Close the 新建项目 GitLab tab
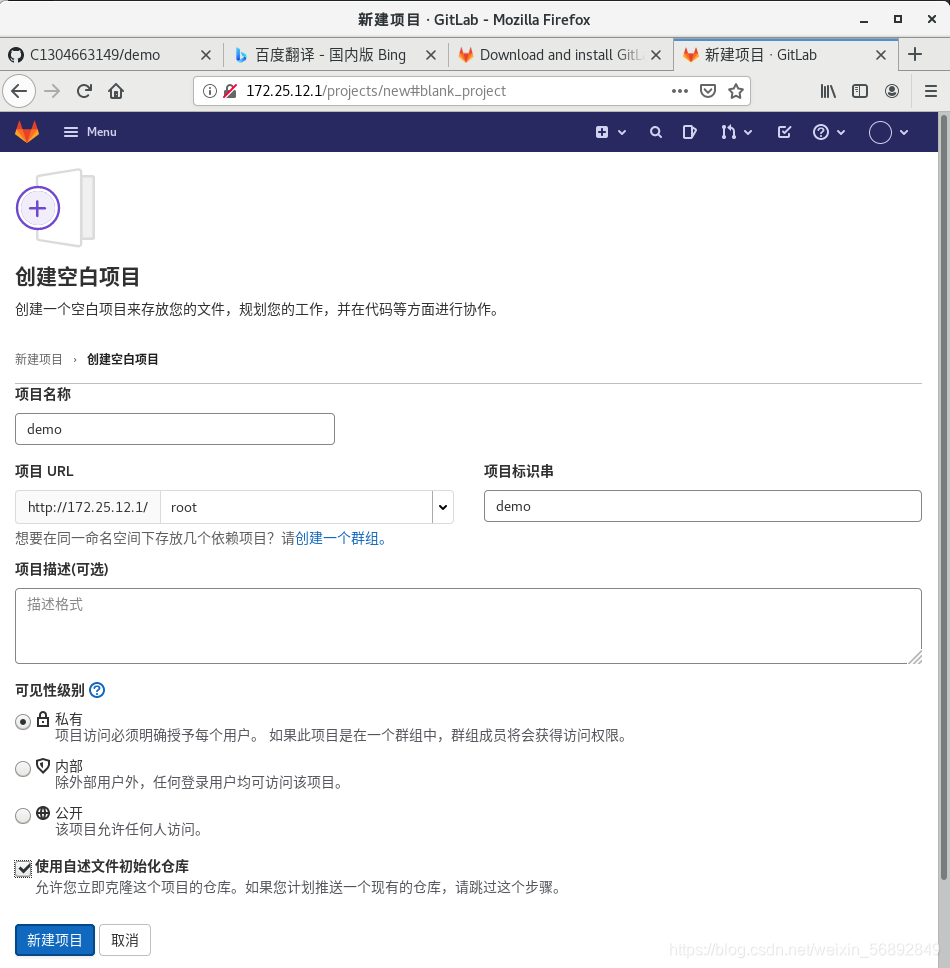The width and height of the screenshot is (950, 968). (881, 55)
